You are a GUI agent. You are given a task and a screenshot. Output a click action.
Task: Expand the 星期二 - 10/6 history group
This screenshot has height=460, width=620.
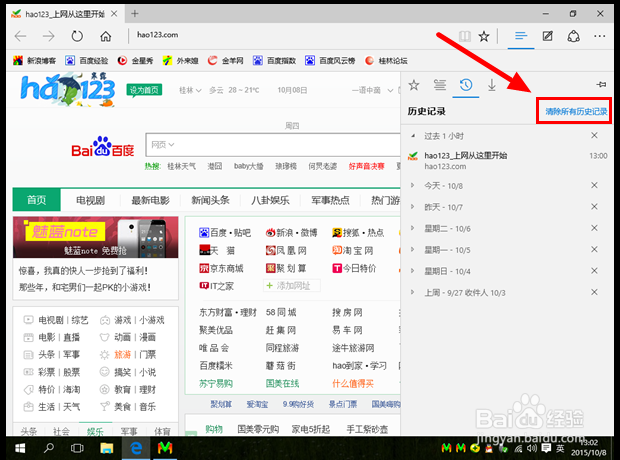pyautogui.click(x=412, y=228)
